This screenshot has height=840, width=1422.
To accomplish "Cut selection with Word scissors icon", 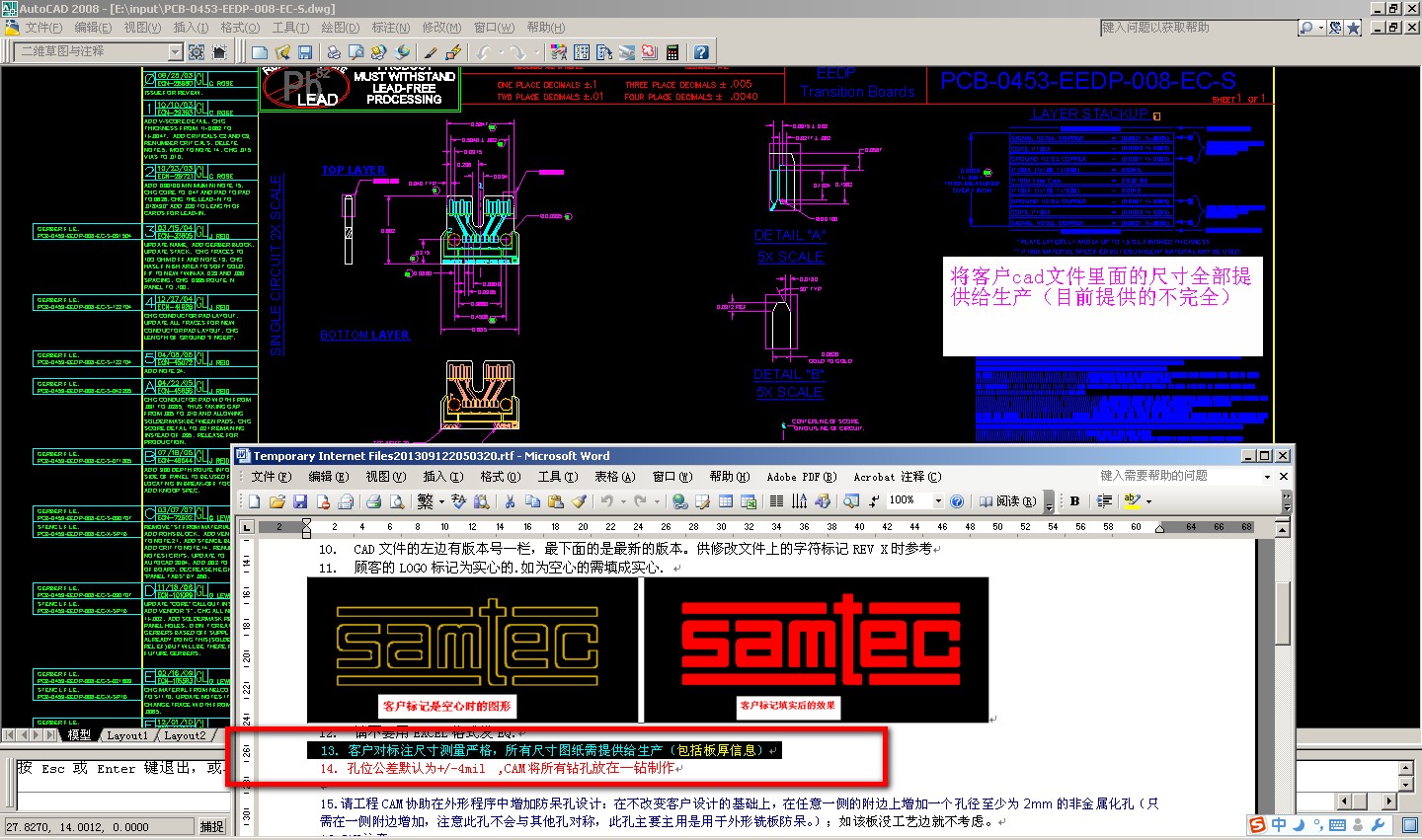I will coord(510,501).
